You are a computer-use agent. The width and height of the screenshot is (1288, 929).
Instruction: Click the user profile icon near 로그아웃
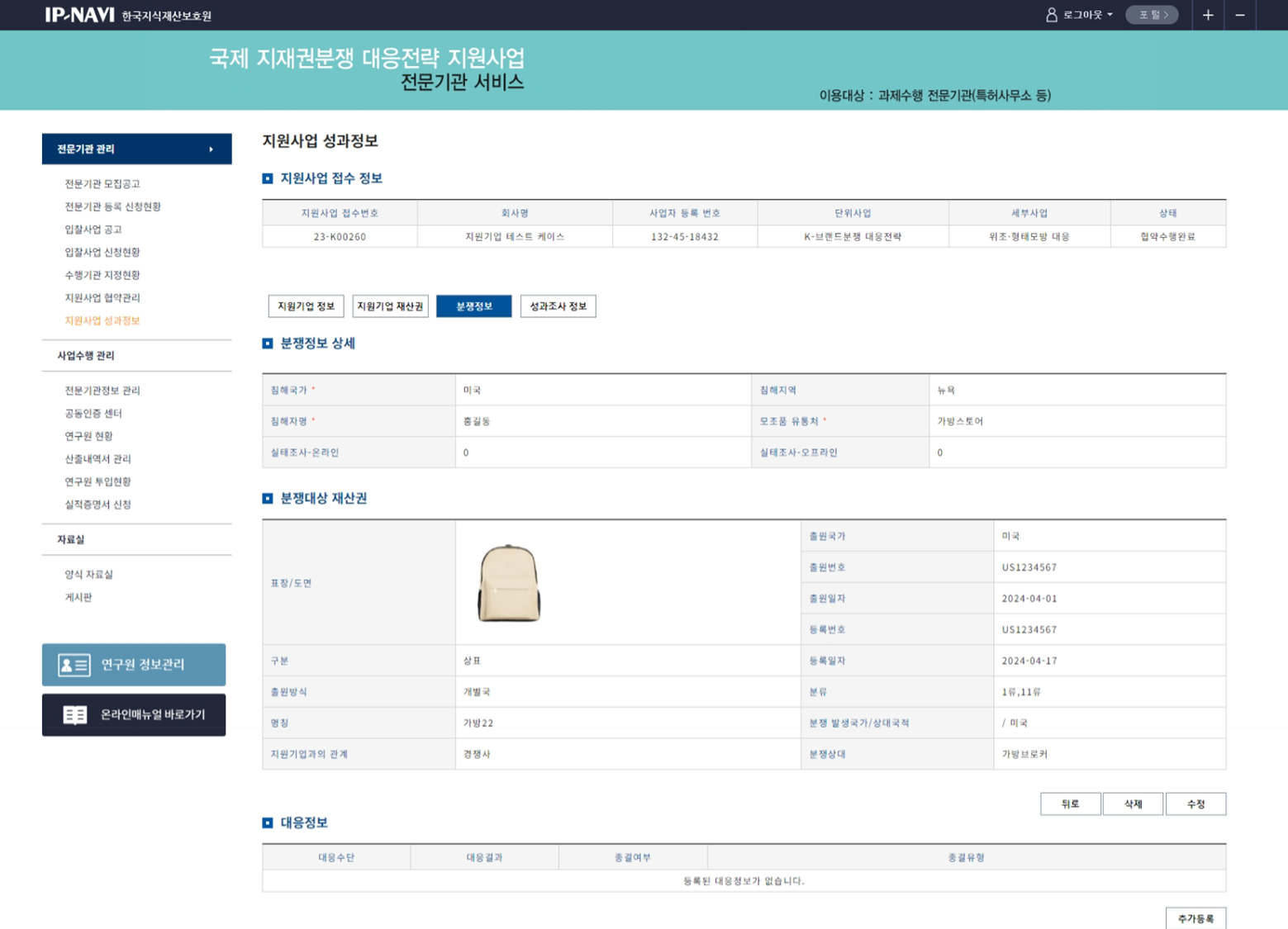coord(1051,15)
